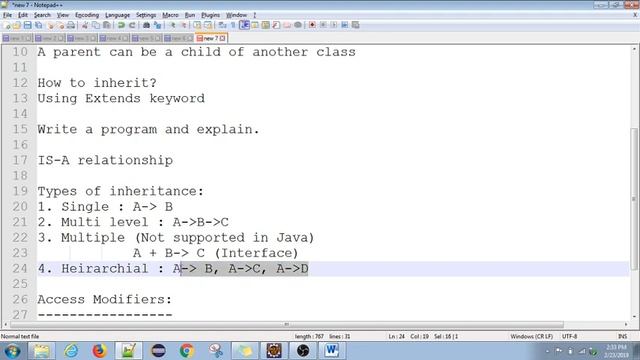
Task: Open the Macro menu
Action: tap(170, 15)
